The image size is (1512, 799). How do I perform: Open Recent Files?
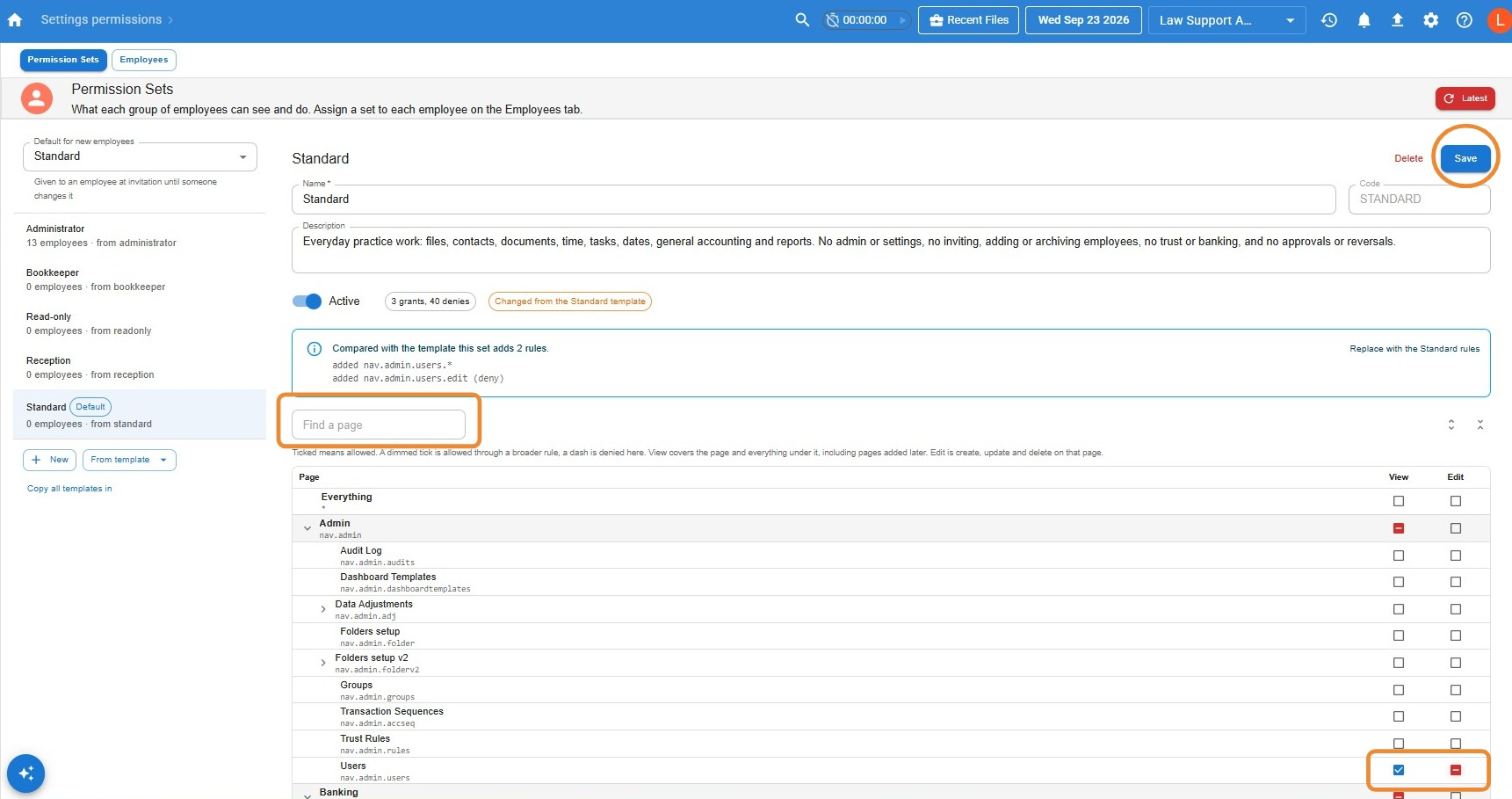point(969,20)
